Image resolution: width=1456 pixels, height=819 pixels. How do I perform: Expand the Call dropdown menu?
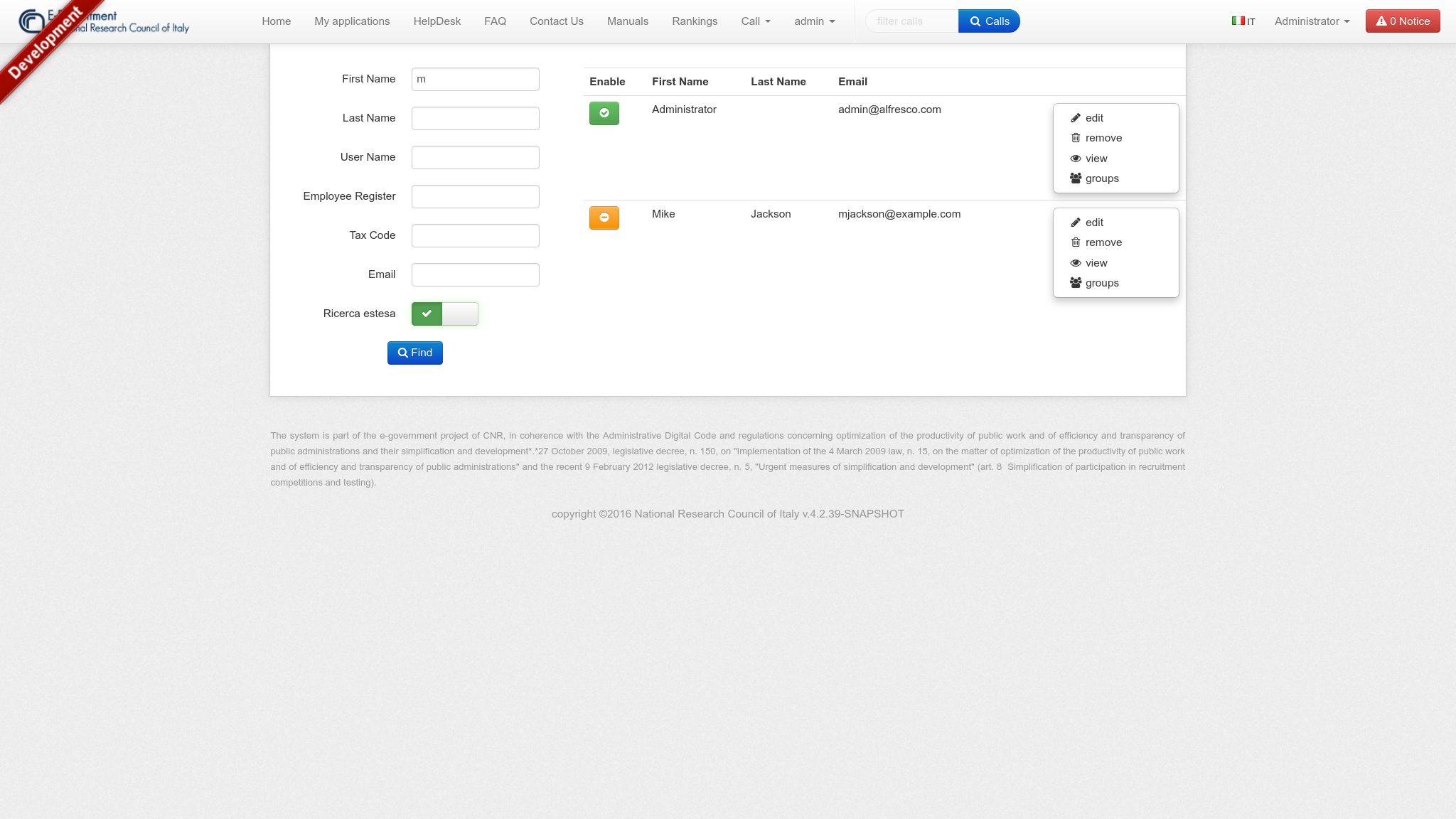pyautogui.click(x=756, y=21)
